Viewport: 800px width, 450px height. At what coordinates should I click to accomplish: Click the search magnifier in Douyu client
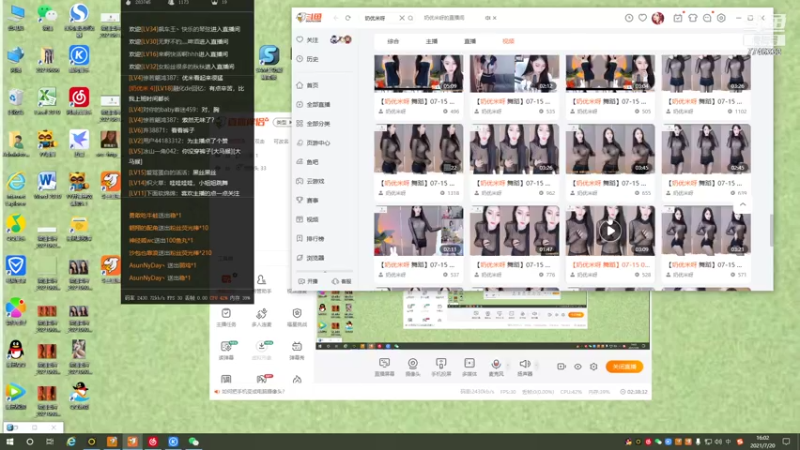[x=410, y=18]
